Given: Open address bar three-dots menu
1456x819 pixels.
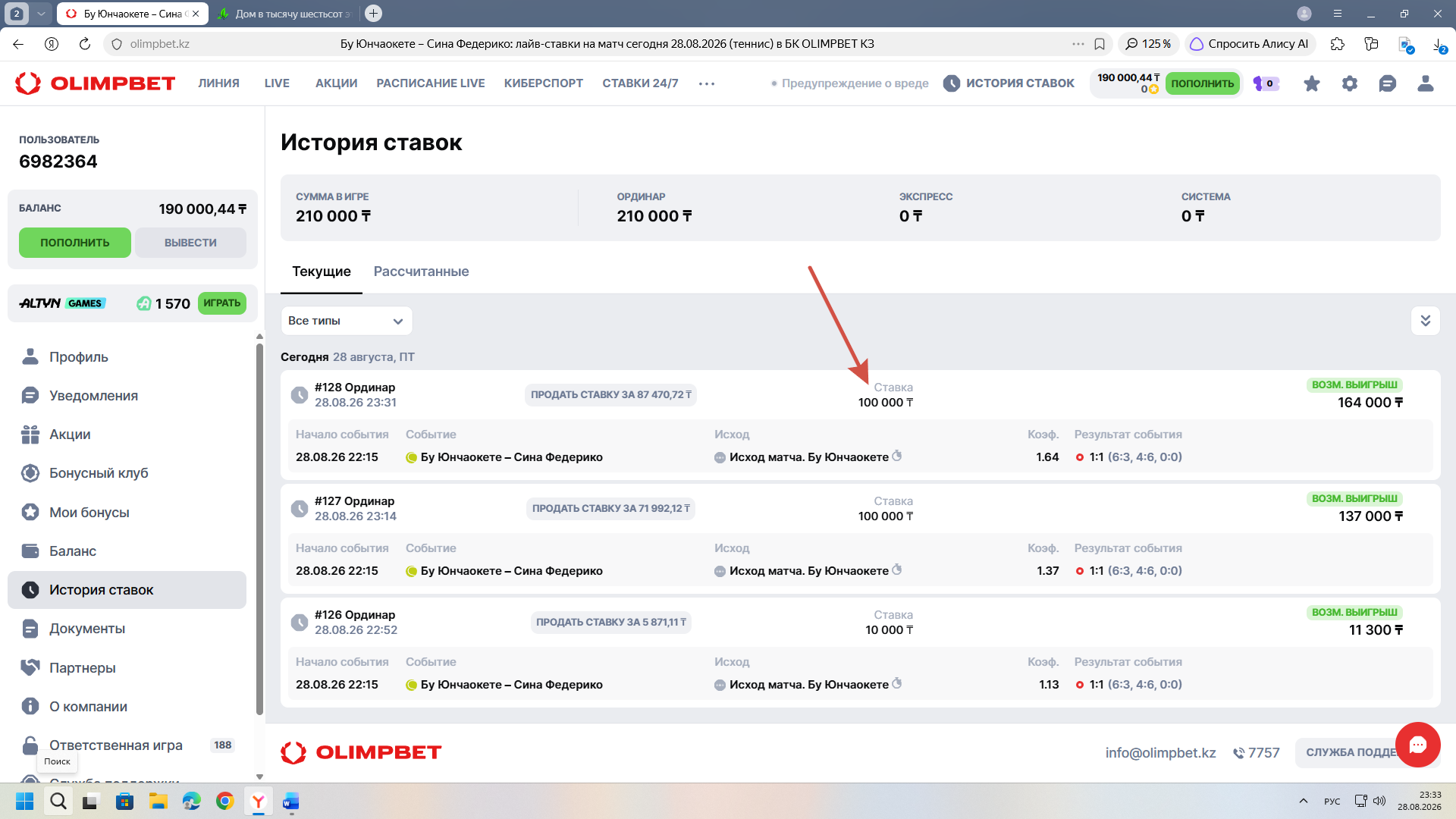Looking at the screenshot, I should point(1078,44).
